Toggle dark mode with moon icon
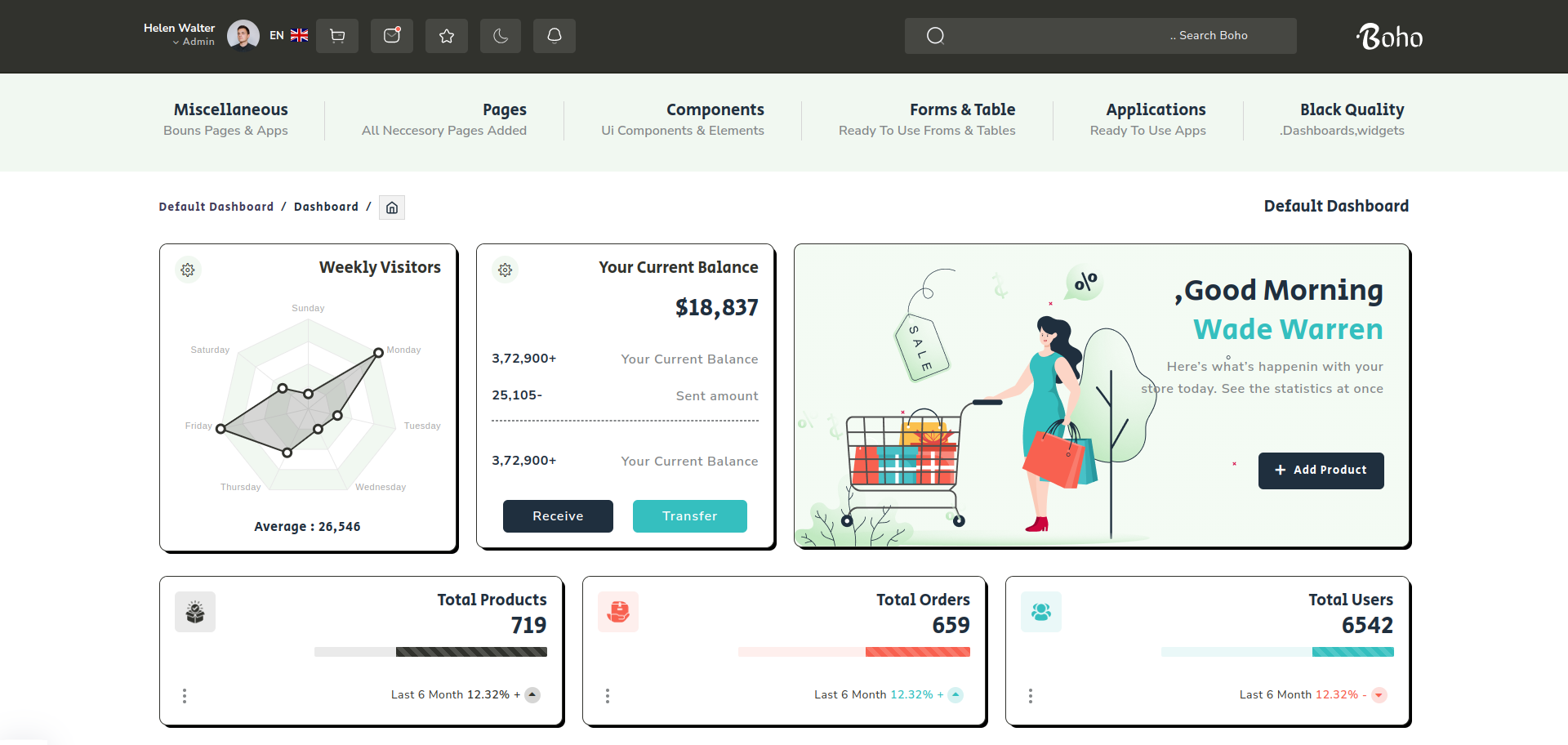 [x=501, y=36]
